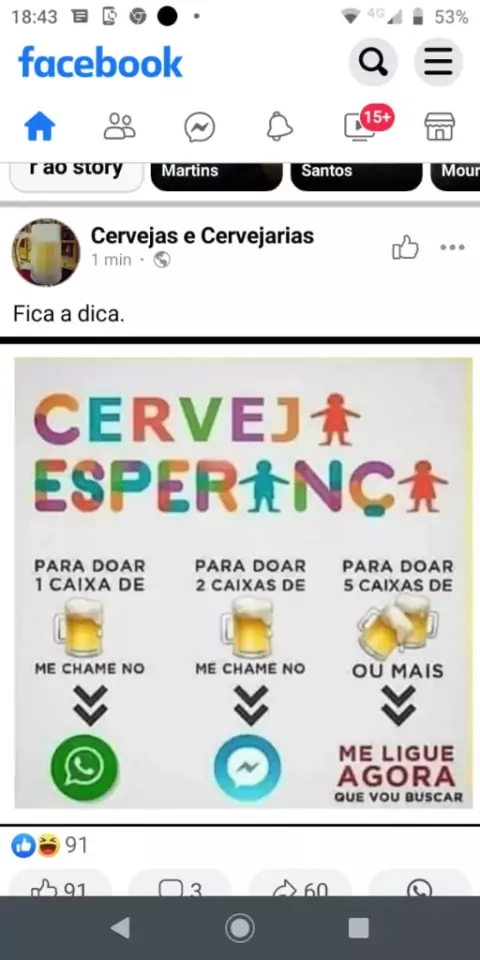View the Santos story card
This screenshot has height=960, width=480.
tap(356, 176)
